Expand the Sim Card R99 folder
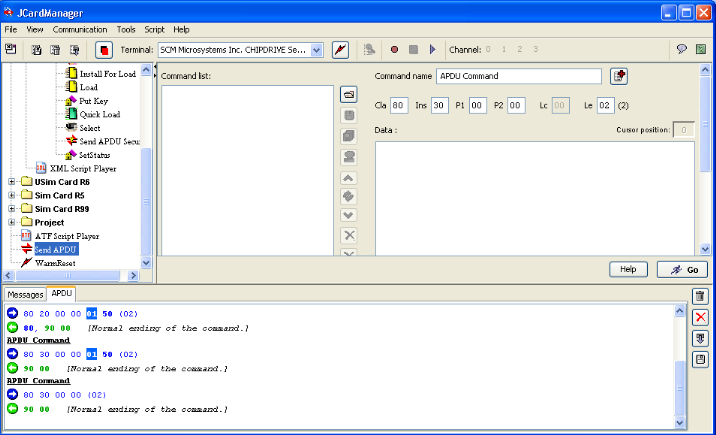 click(x=12, y=209)
